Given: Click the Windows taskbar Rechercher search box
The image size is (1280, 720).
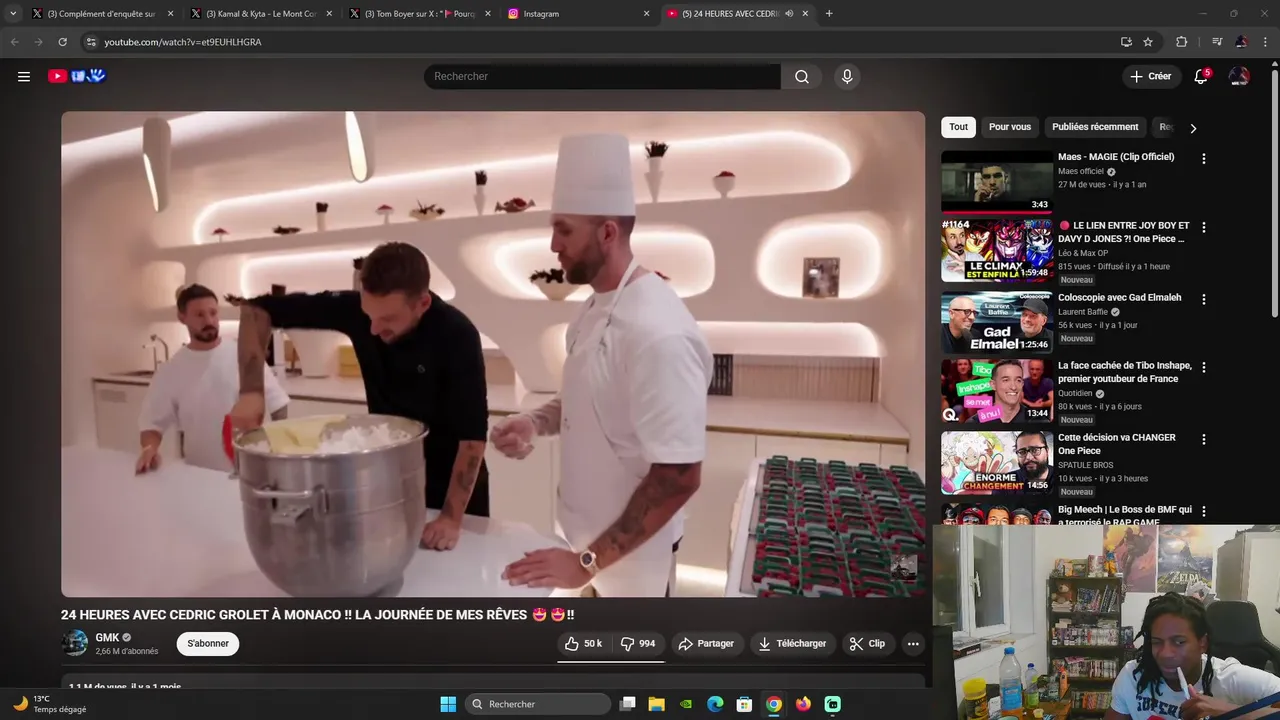Looking at the screenshot, I should [x=538, y=704].
